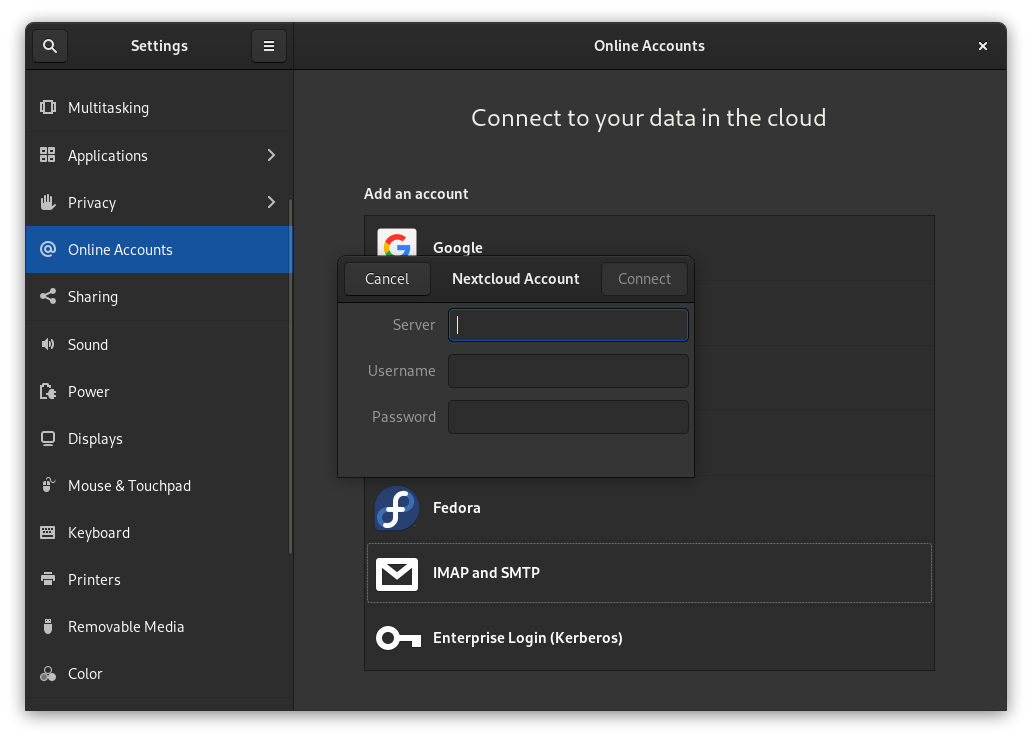1032x739 pixels.
Task: Click the Fedora account icon
Action: (x=396, y=507)
